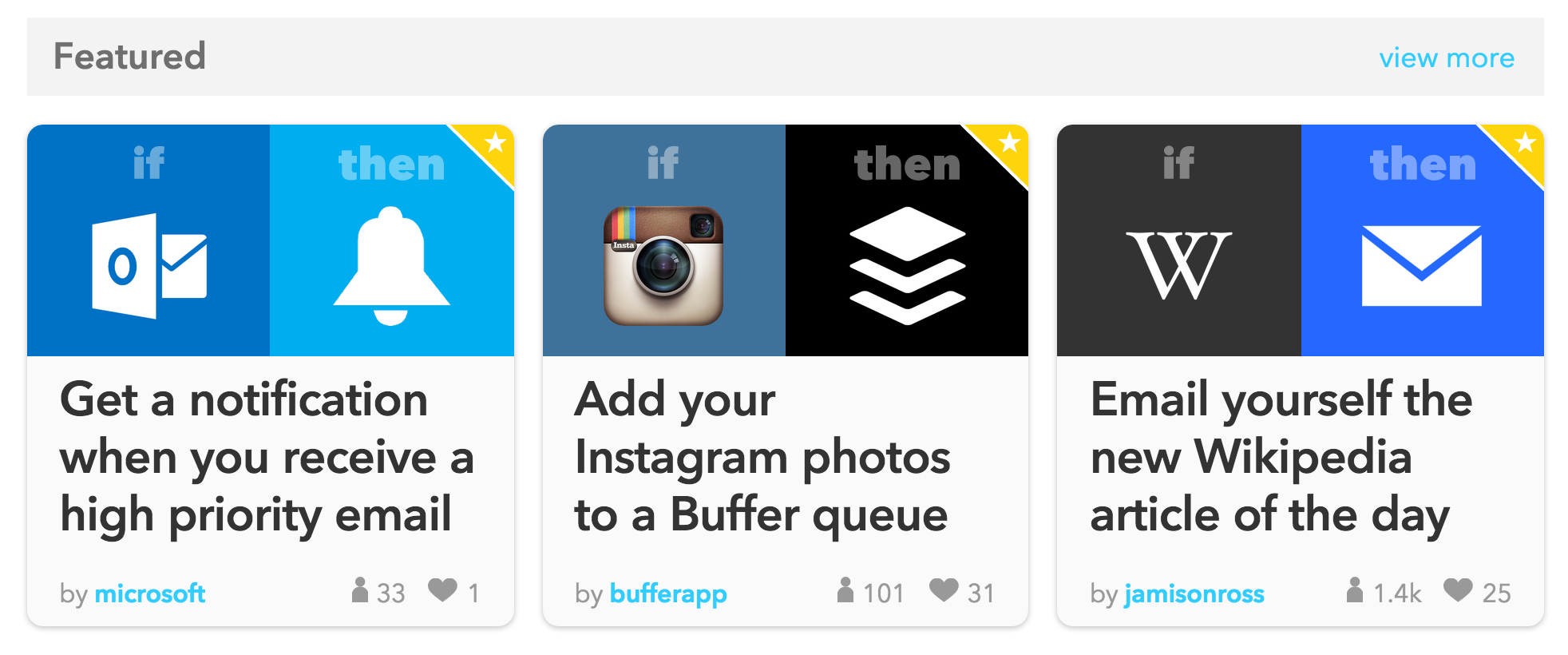Click the 1.4k users count icon
This screenshot has height=655, width=1568.
(x=1354, y=589)
